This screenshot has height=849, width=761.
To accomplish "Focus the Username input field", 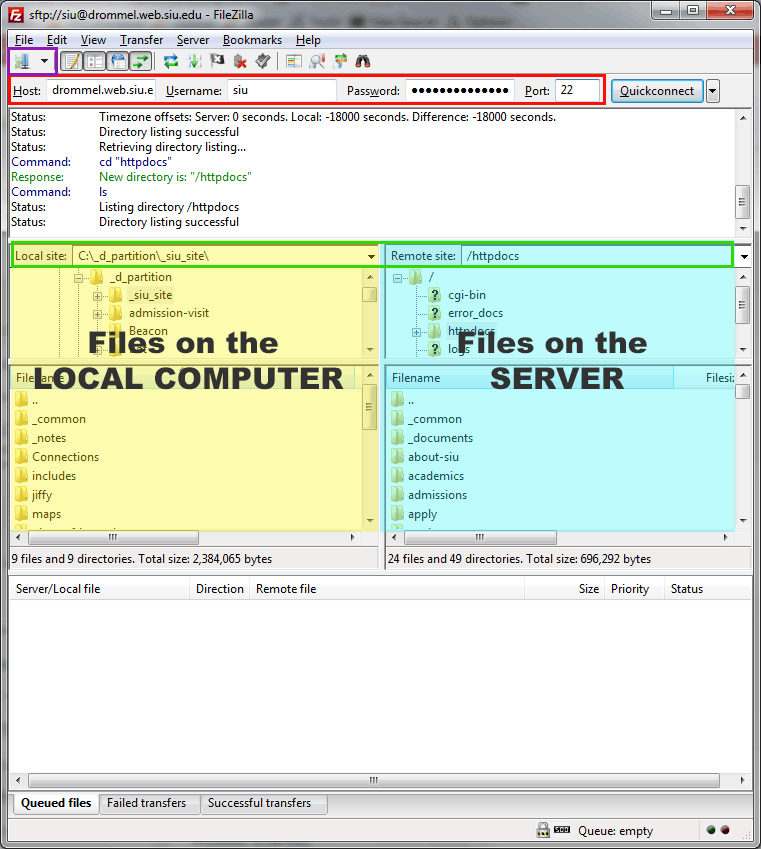I will point(282,90).
